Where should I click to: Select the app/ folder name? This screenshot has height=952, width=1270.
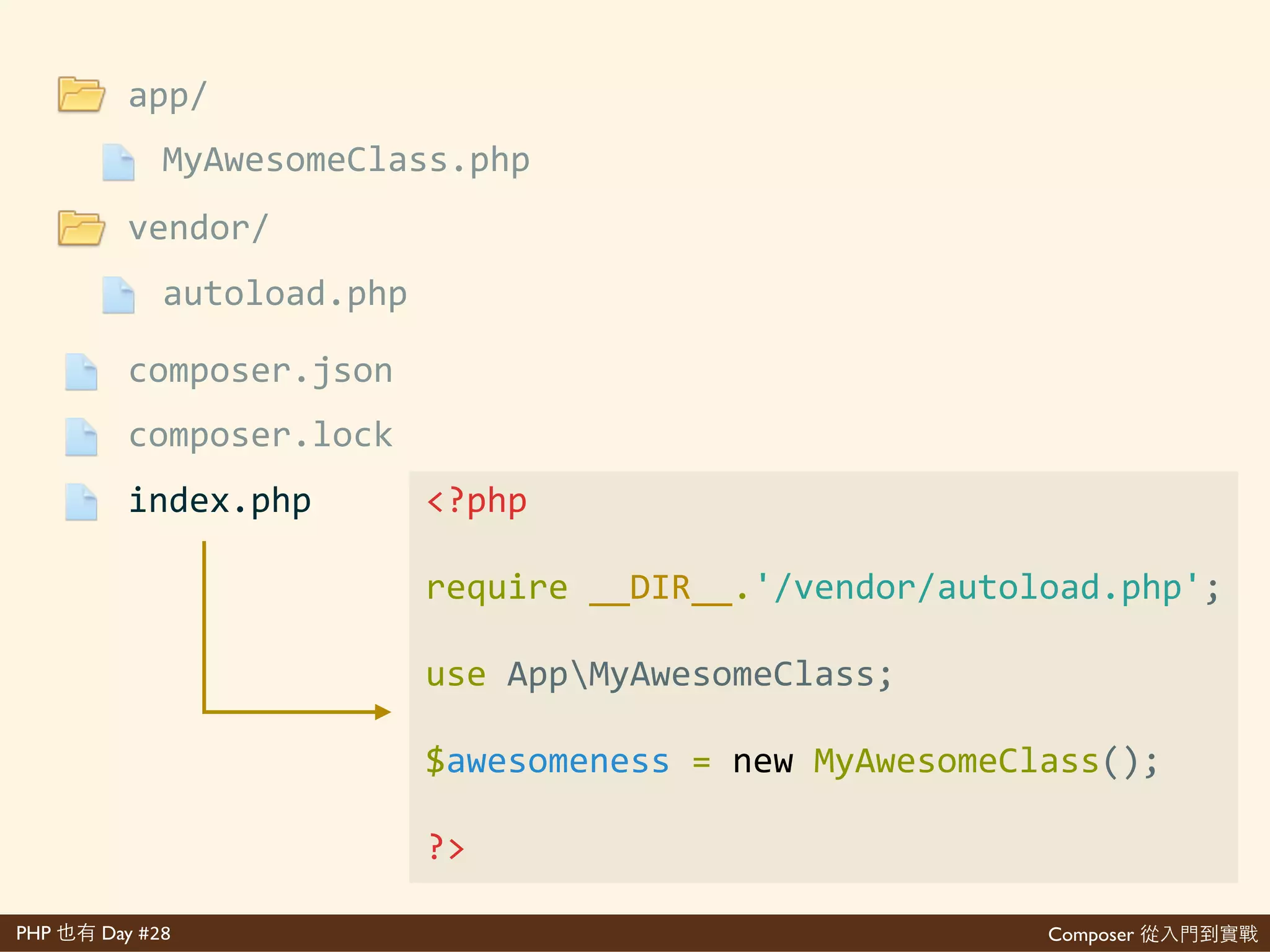(x=167, y=96)
